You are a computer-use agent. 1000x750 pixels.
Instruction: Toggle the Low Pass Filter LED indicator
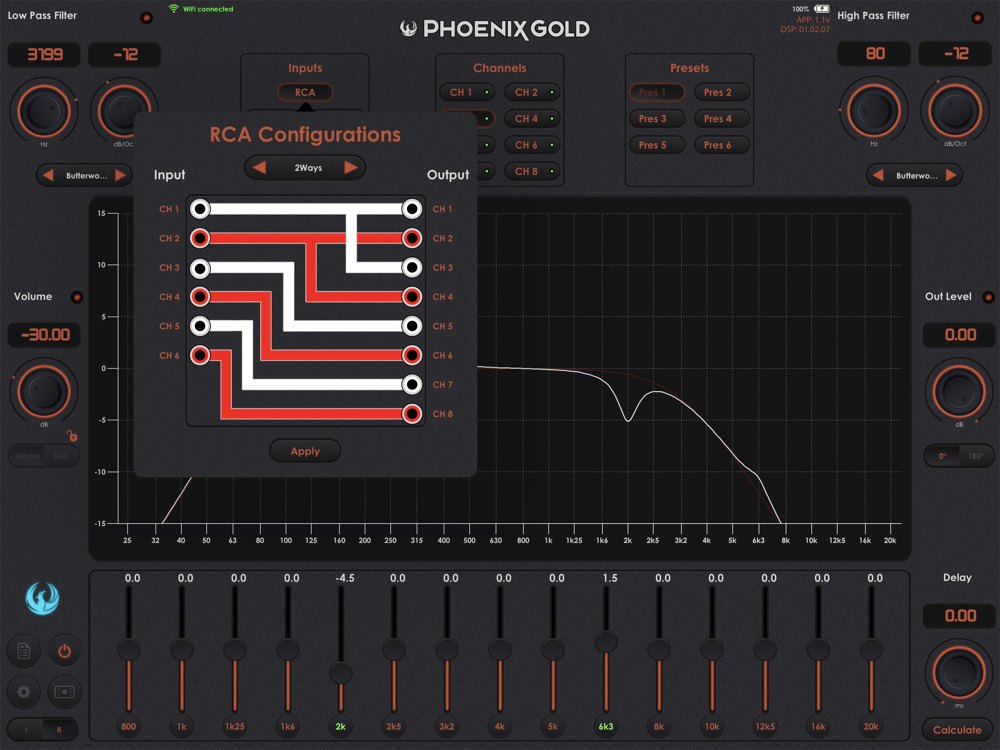pos(146,17)
